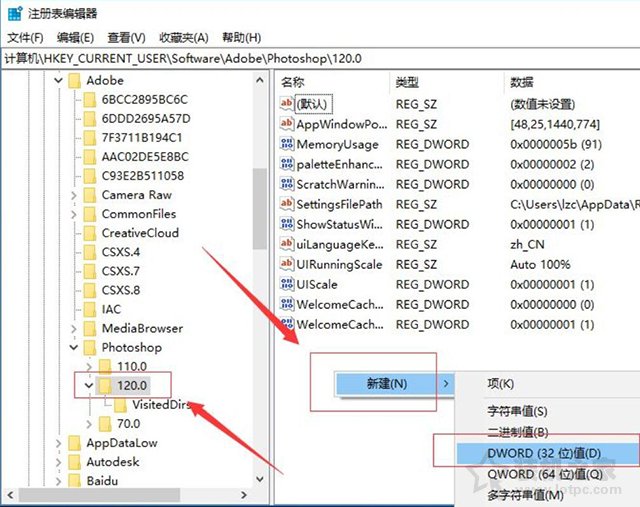The image size is (640, 507).
Task: Open the 编辑(E) menu
Action: pos(76,38)
